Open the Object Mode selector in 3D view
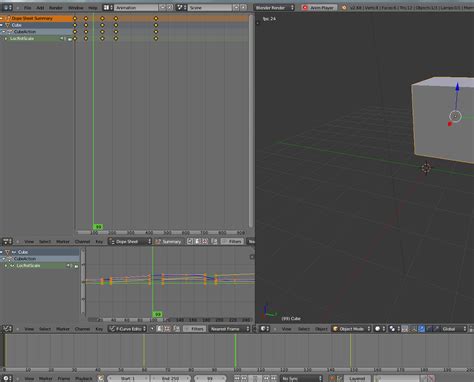 (351, 329)
